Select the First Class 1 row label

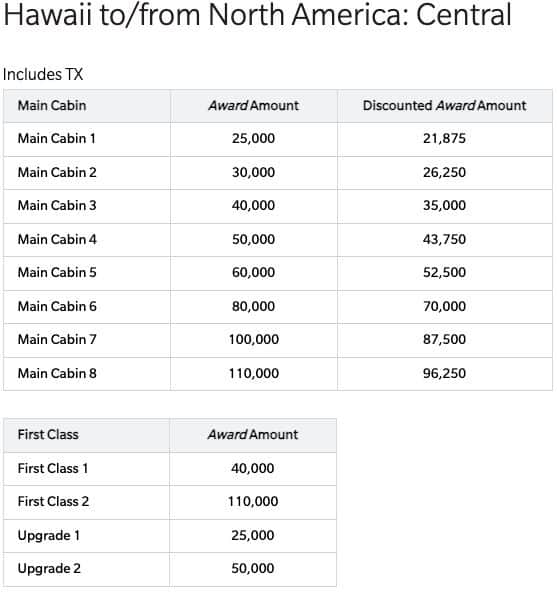(x=53, y=469)
